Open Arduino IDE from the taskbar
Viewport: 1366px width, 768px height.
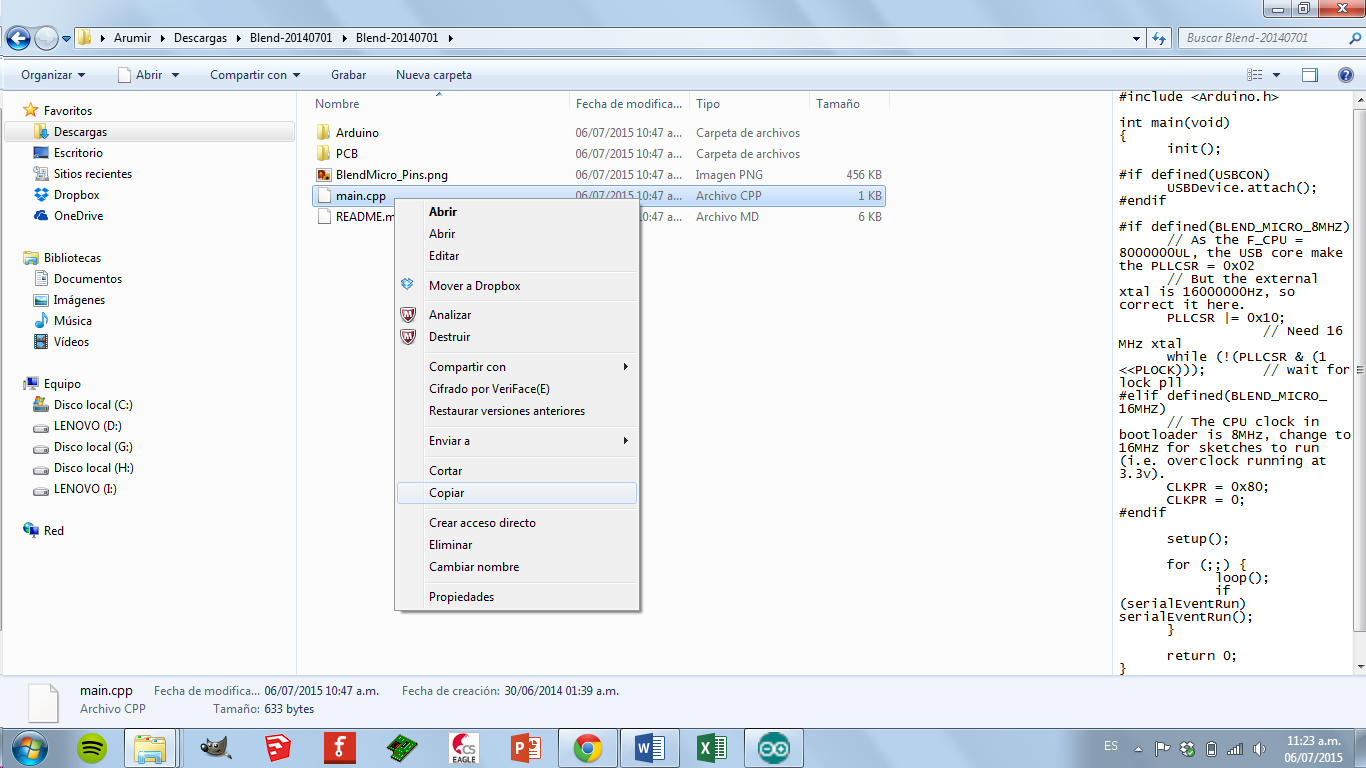(774, 747)
